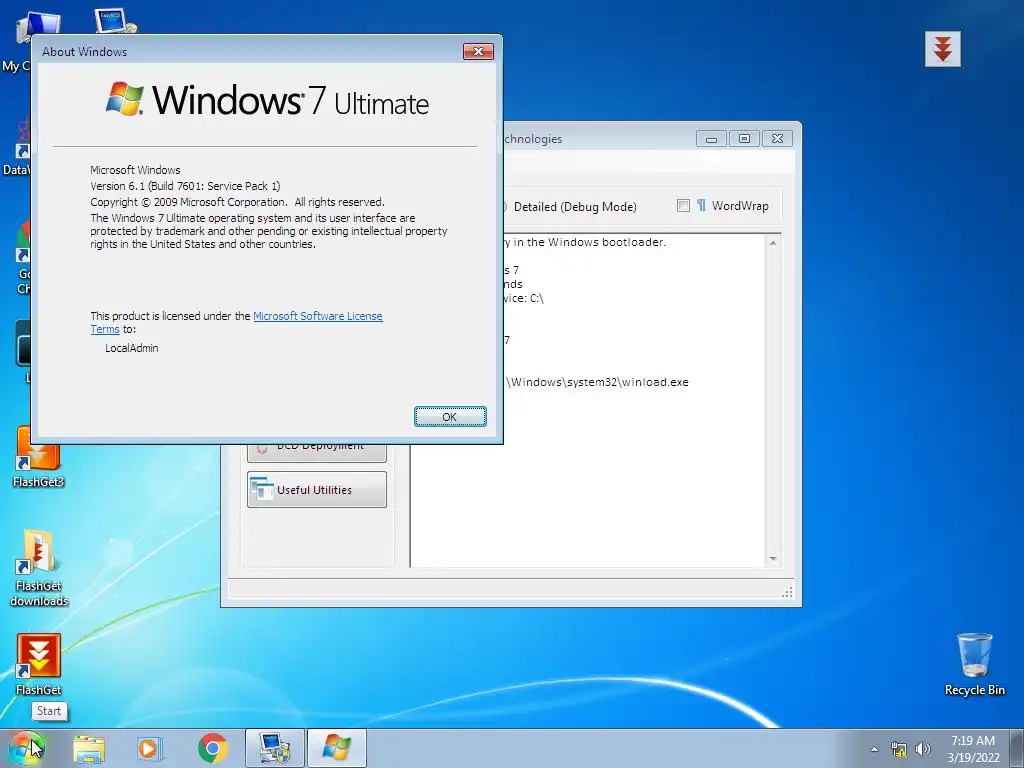Viewport: 1024px width, 768px height.
Task: Open the network tray icon
Action: 899,749
